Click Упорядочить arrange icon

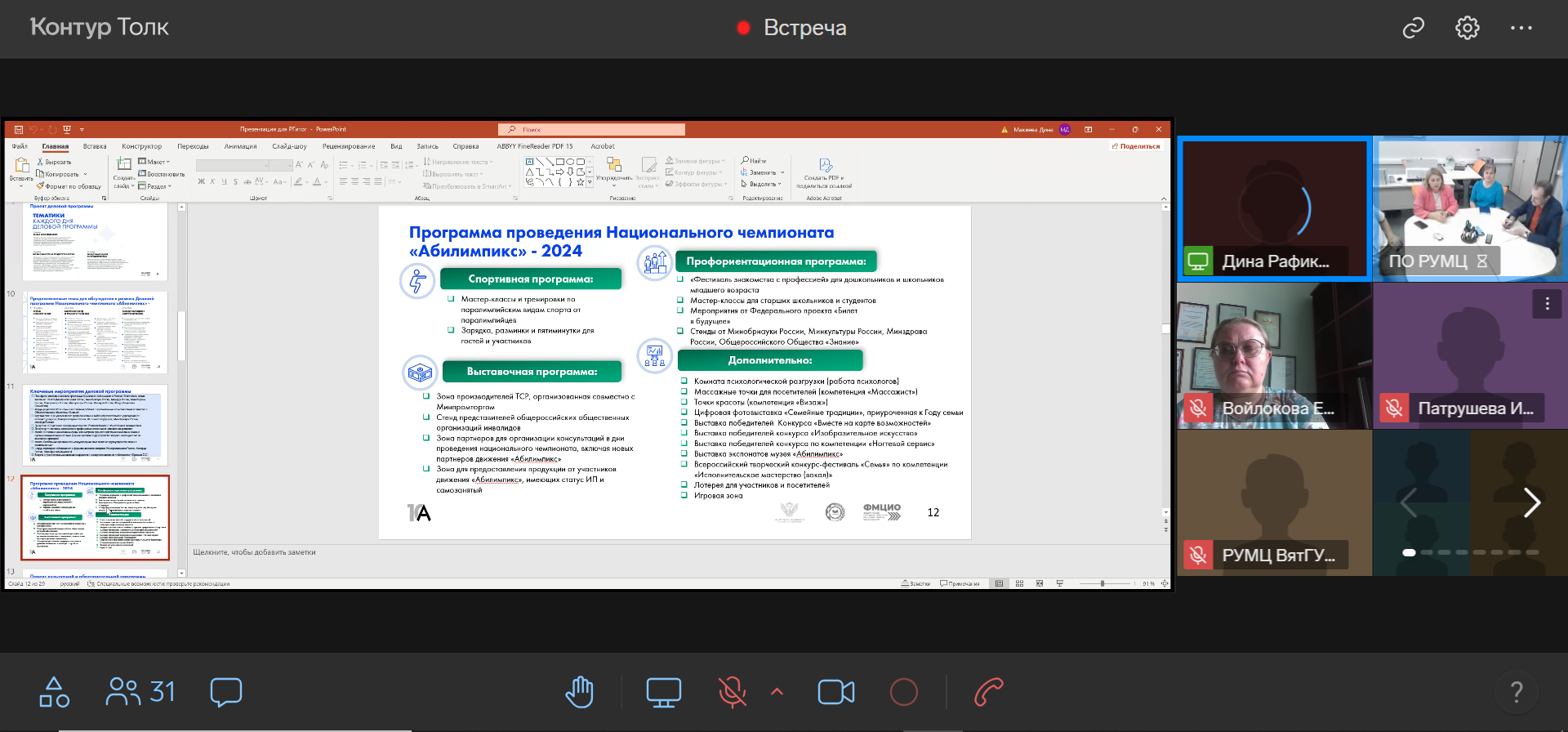(x=613, y=165)
